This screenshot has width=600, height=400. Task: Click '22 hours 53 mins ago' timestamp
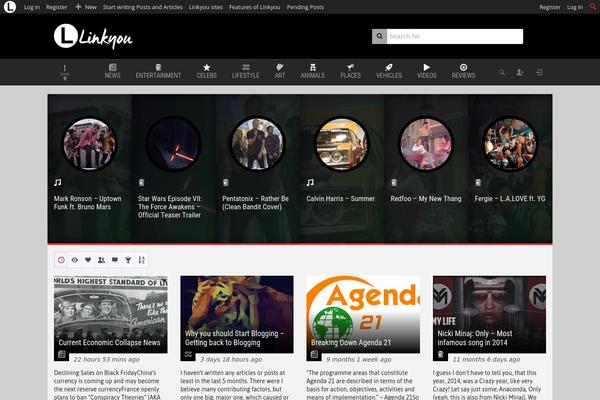coord(106,359)
